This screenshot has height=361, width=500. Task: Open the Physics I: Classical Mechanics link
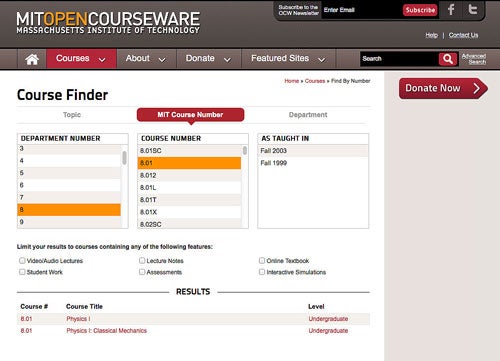pyautogui.click(x=107, y=331)
